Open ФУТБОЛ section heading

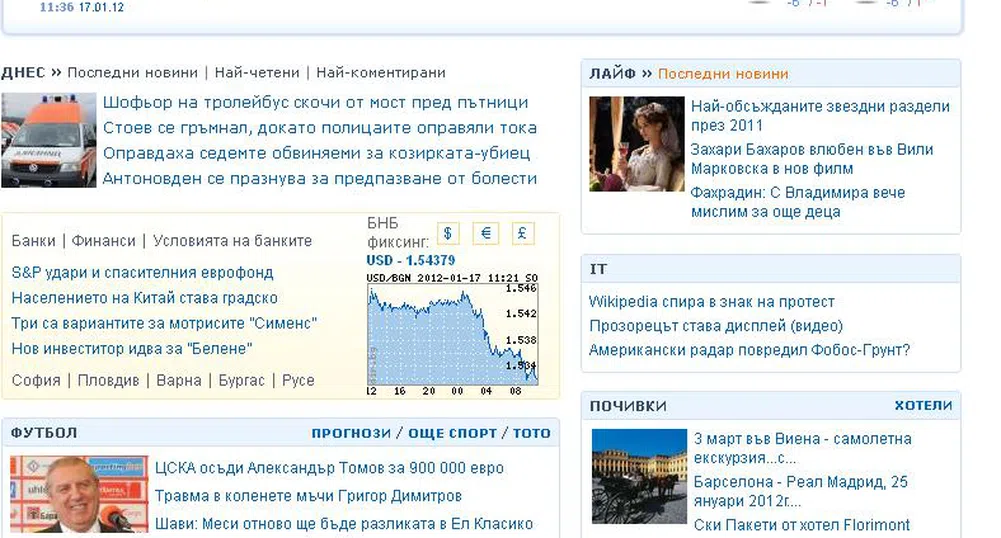(43, 433)
